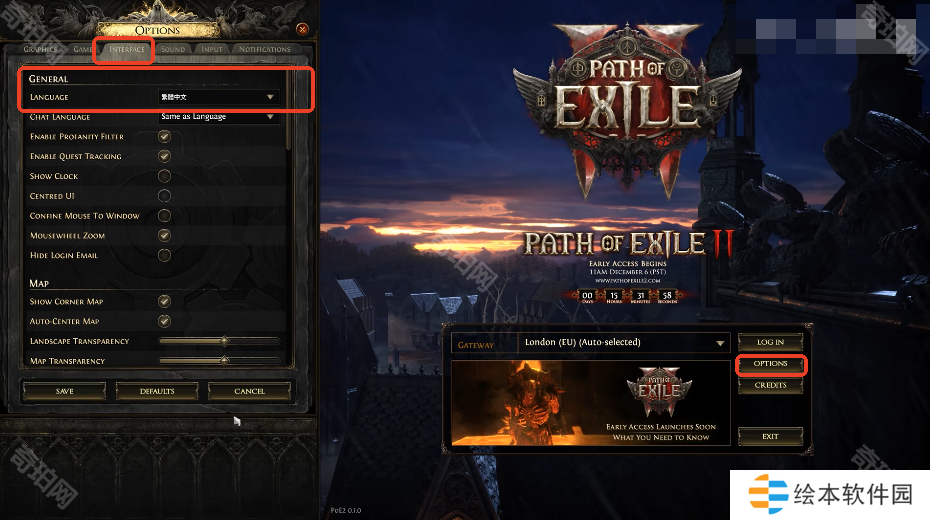Select the Notifications tab
Viewport: 930px width, 520px height.
coord(265,49)
